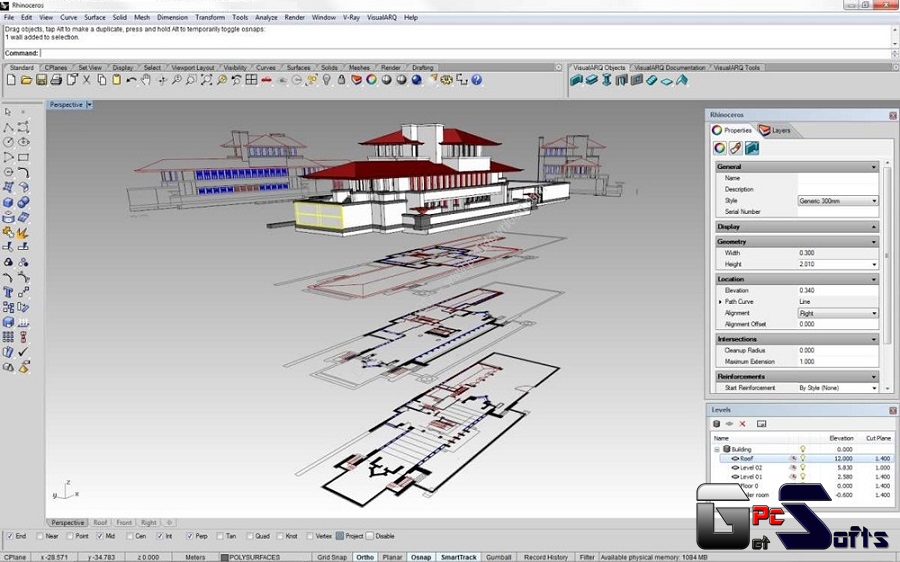Click the four-viewport layout icon

(251, 80)
